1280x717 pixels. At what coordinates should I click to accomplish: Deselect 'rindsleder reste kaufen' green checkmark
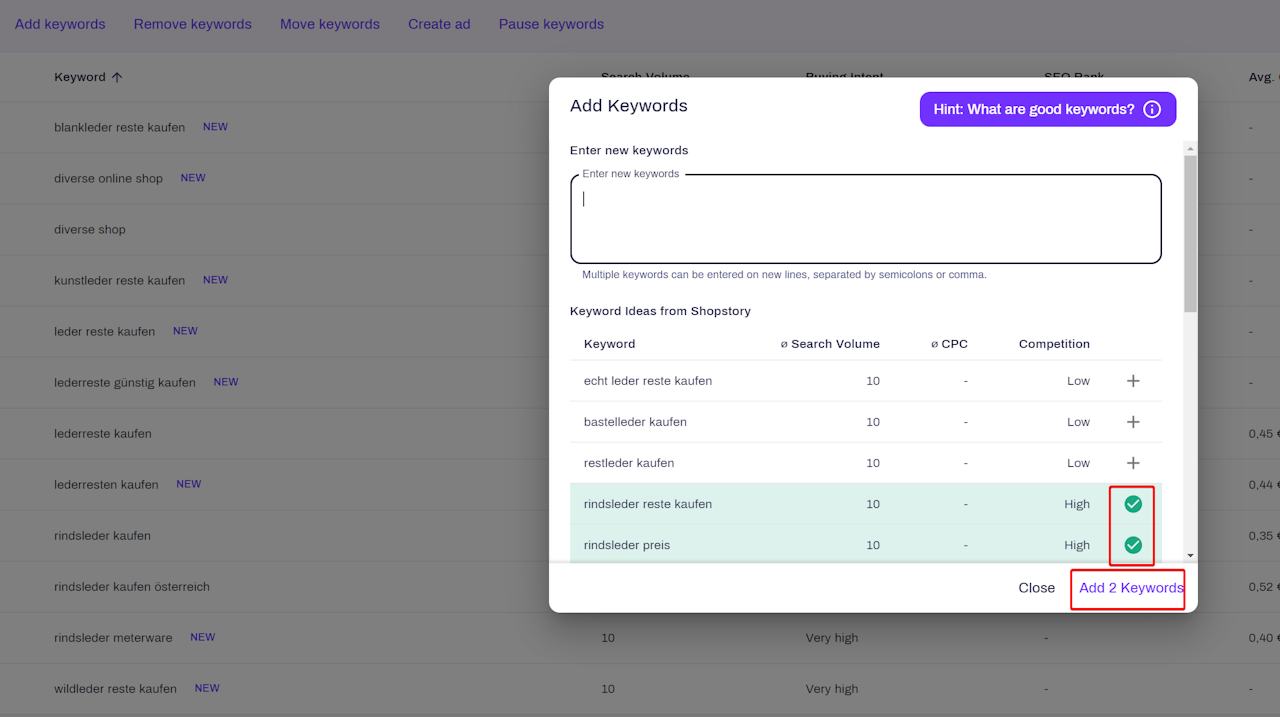1133,504
